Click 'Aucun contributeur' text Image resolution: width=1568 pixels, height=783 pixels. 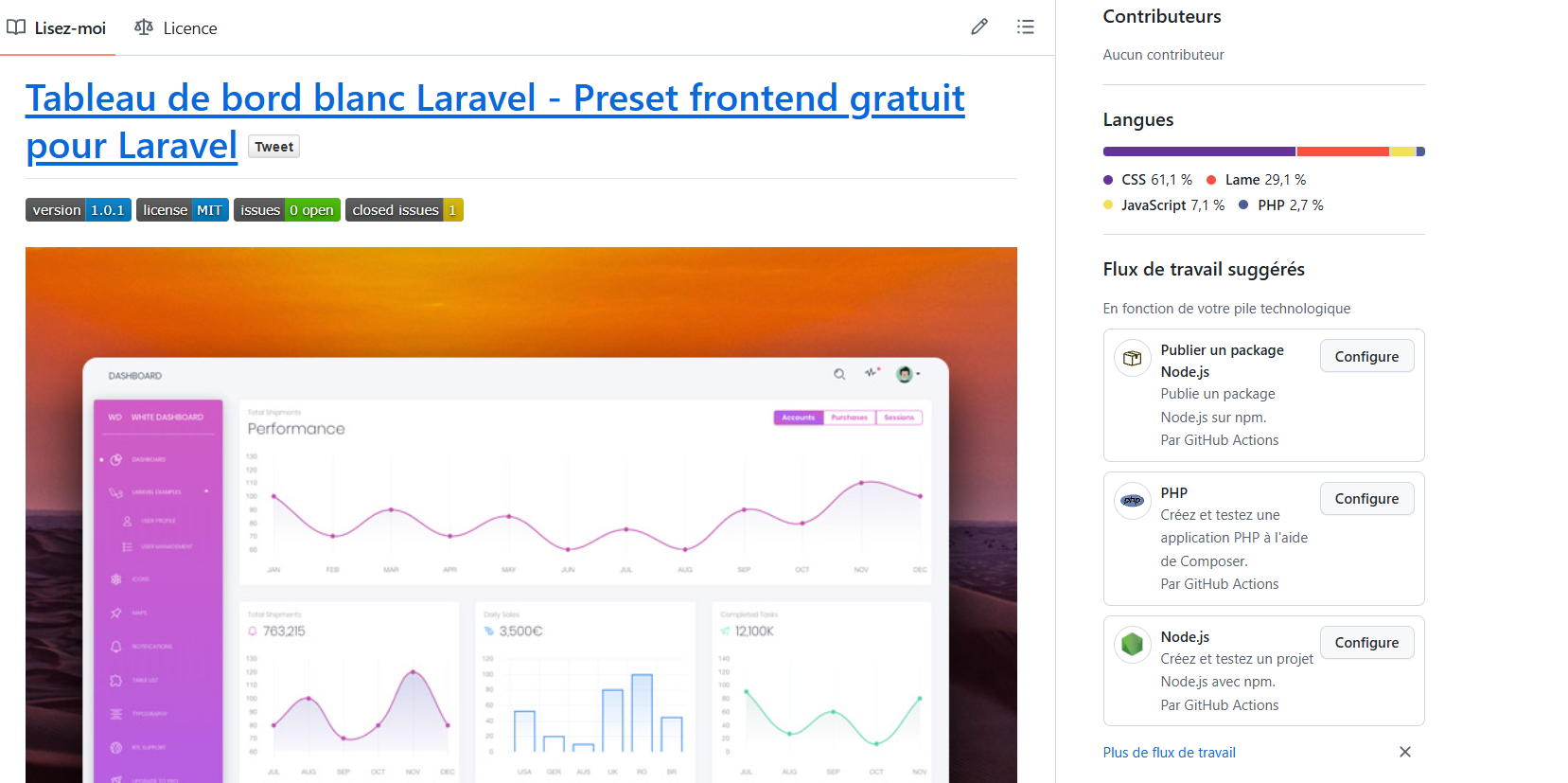click(x=1163, y=55)
